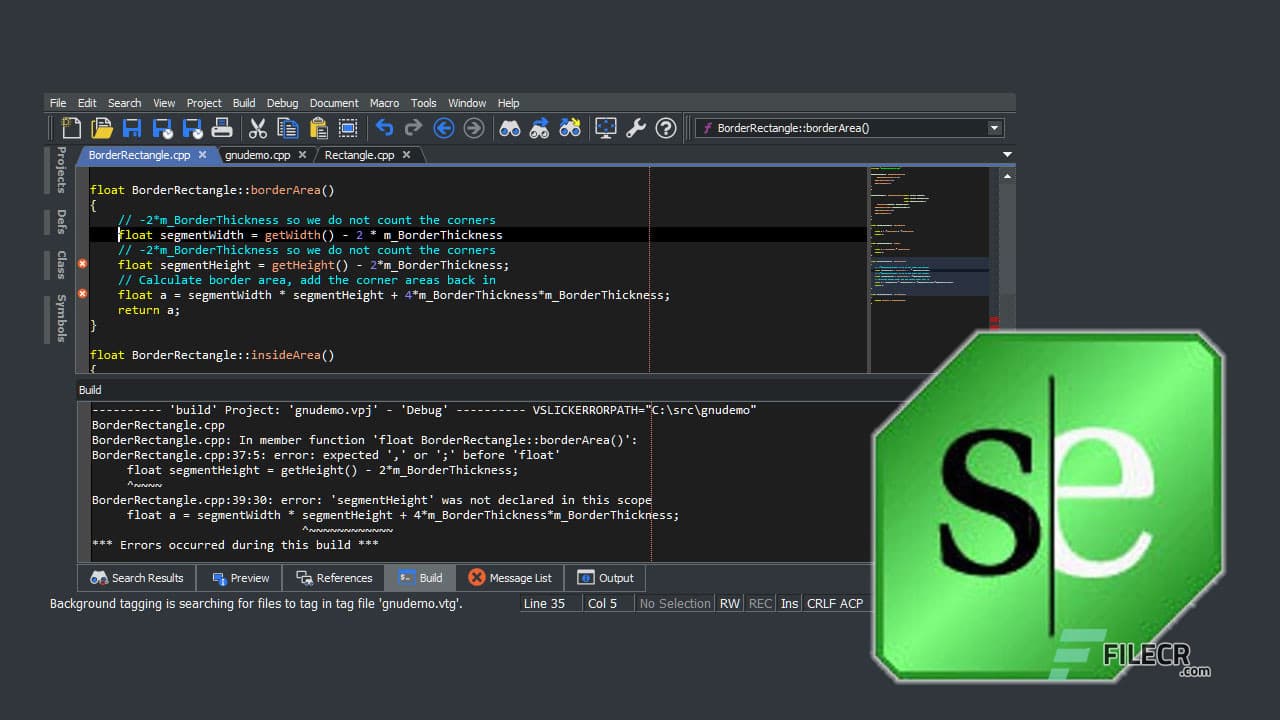Undo the last edit with the Undo arrow
Image resolution: width=1280 pixels, height=720 pixels.
385,127
